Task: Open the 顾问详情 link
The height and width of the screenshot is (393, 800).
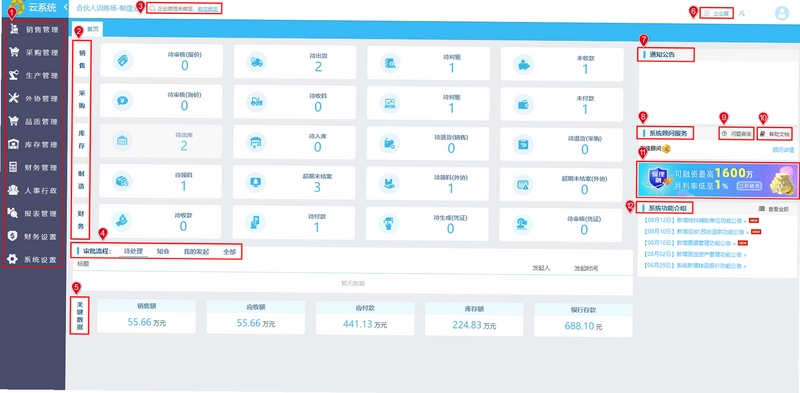Action: point(783,150)
